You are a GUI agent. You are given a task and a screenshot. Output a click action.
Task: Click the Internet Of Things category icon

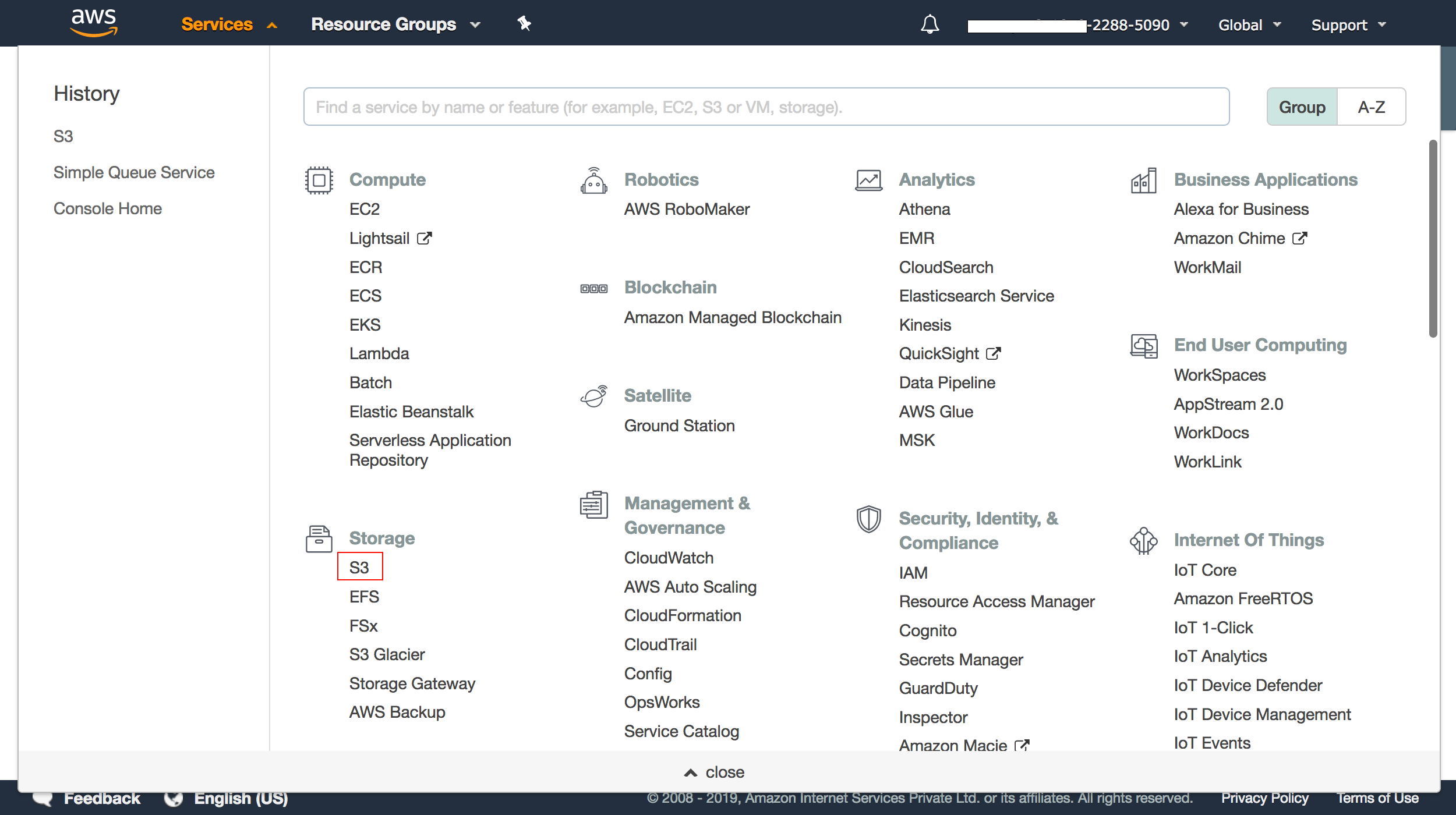pos(1143,541)
